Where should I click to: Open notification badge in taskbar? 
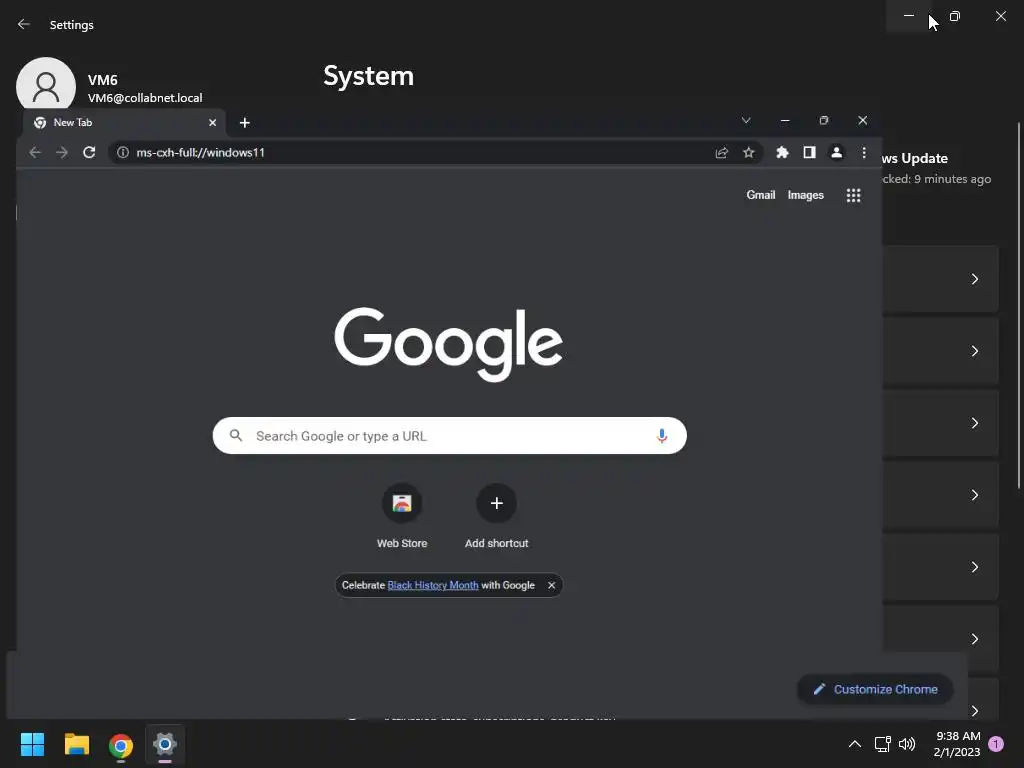tap(996, 744)
